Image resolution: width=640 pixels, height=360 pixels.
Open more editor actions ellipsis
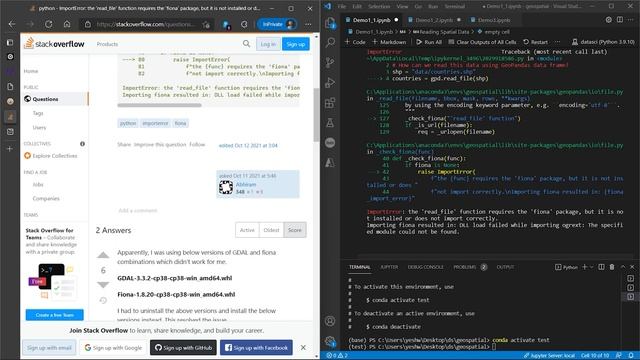[631, 20]
